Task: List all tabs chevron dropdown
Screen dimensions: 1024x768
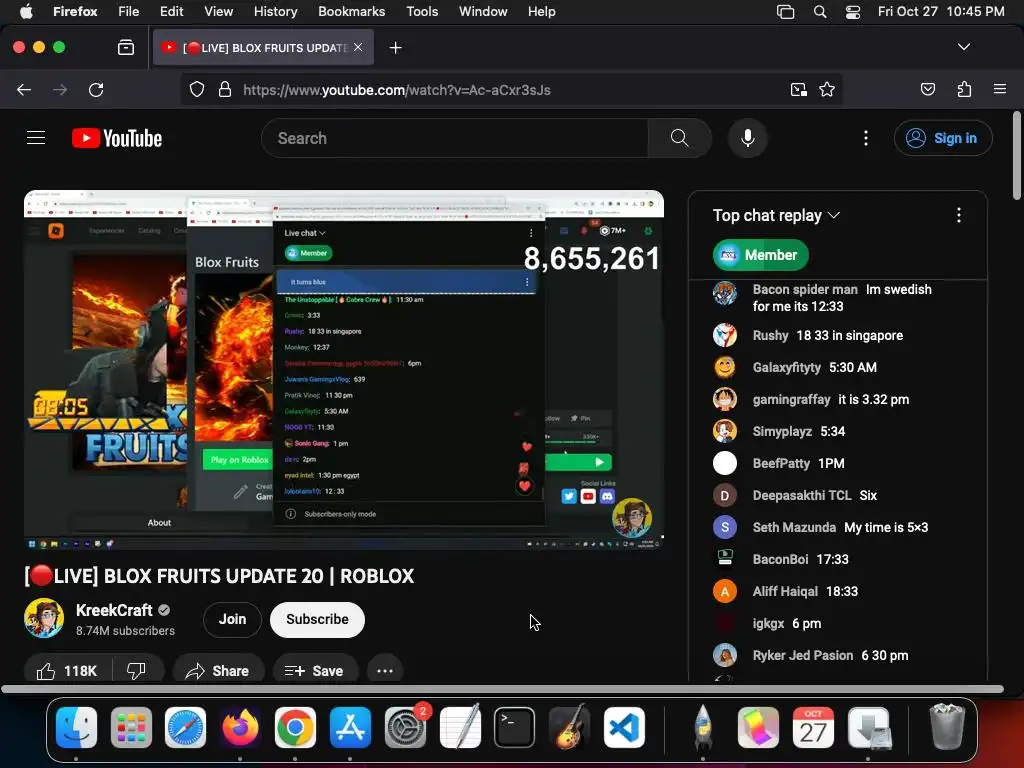Action: pyautogui.click(x=963, y=47)
